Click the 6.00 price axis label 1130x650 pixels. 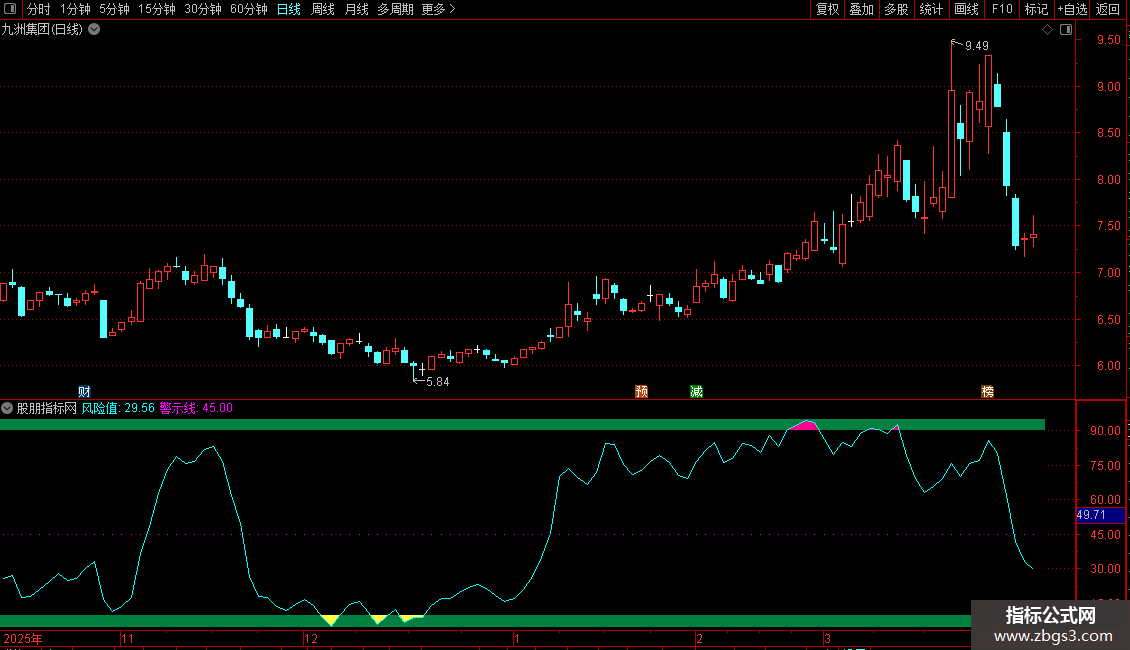click(1108, 365)
